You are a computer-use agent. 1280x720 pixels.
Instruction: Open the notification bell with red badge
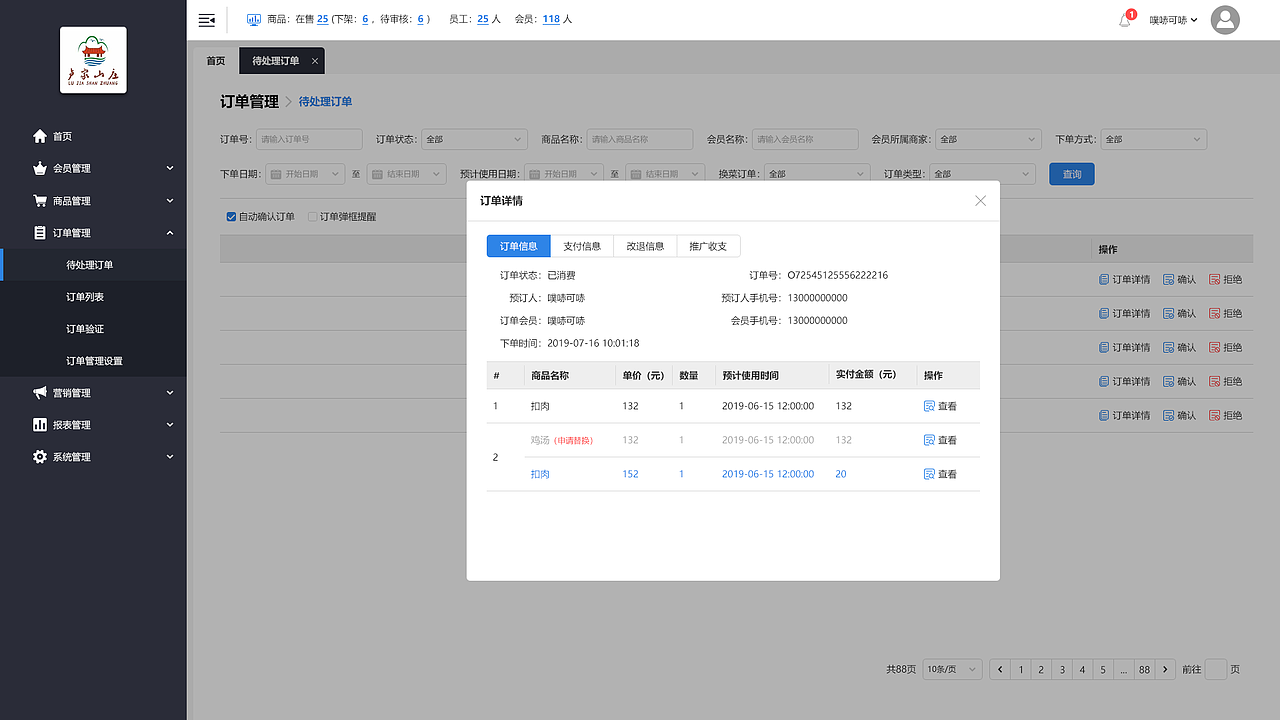(x=1125, y=20)
